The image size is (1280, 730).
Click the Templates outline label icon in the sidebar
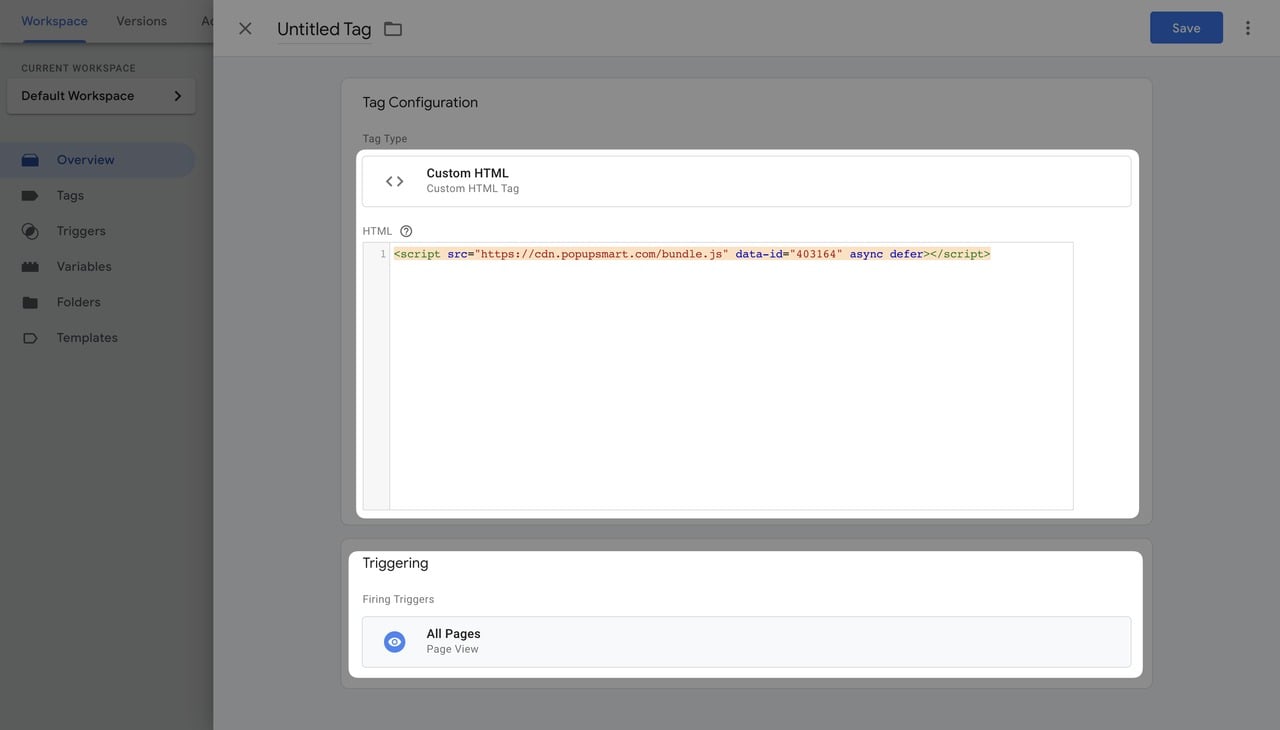[30, 338]
